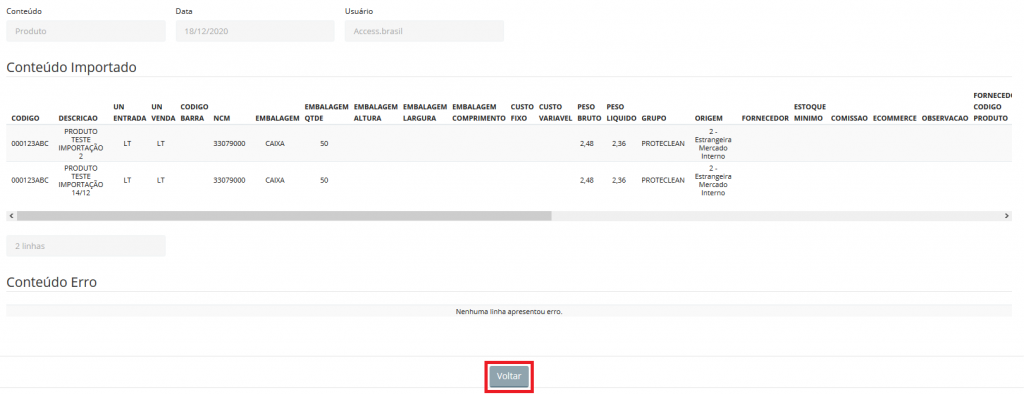Click quantity 50 in IMPORTAÇÃO 14/12 row

[324, 180]
